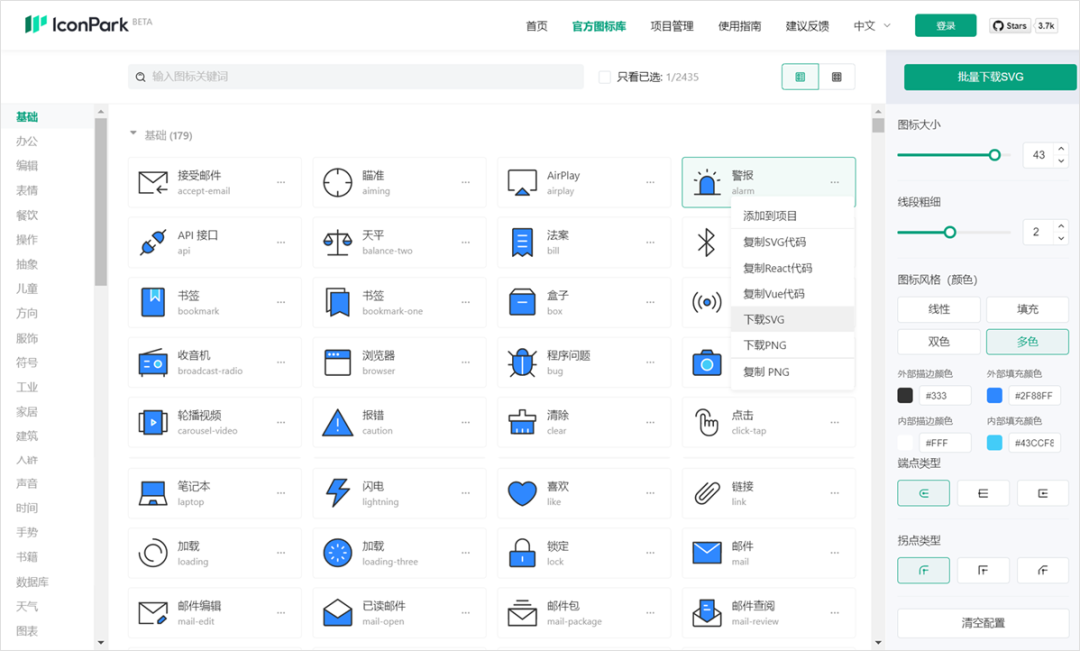The height and width of the screenshot is (651, 1080).
Task: Choose the API plug icon
Action: (153, 242)
